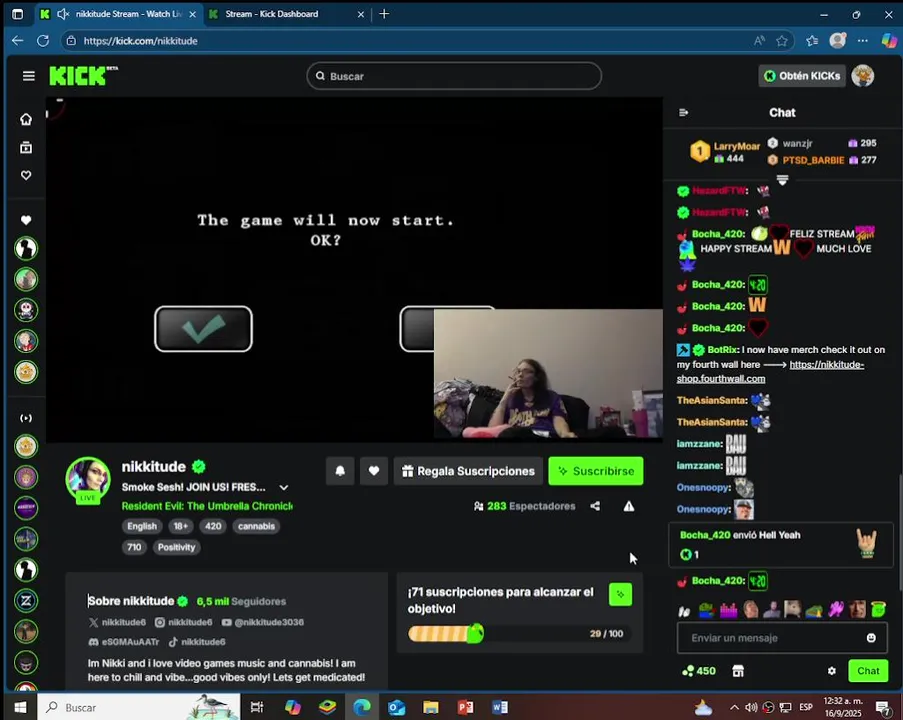Collapse the chat panel with arrow icon
Screen dimensions: 903x720
684,112
